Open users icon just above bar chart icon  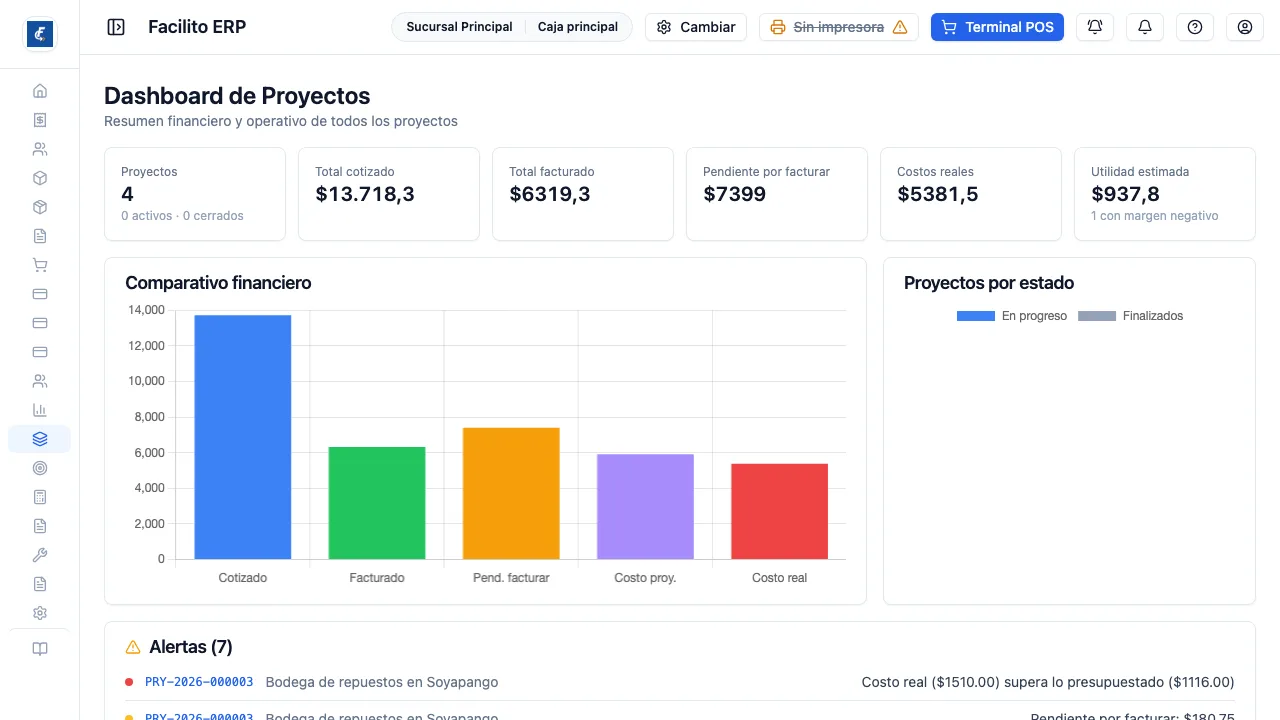click(40, 381)
